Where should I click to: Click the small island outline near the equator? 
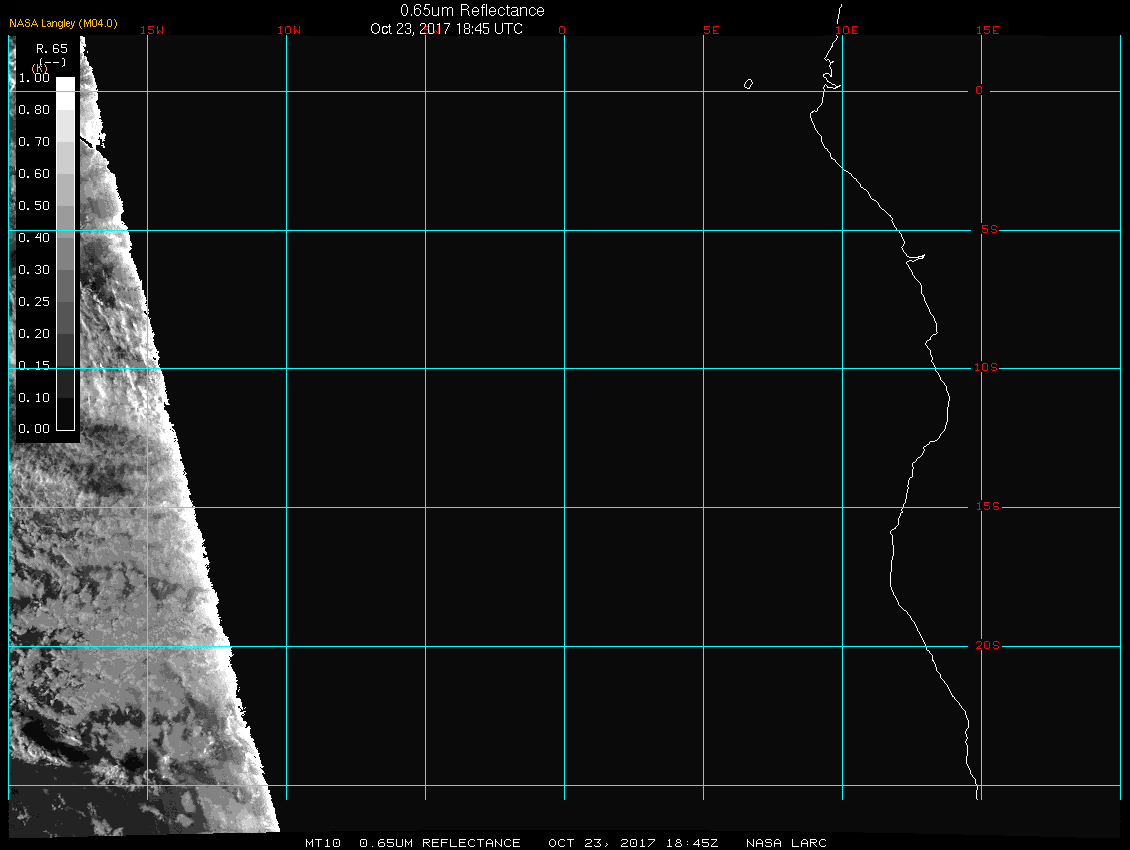[748, 84]
